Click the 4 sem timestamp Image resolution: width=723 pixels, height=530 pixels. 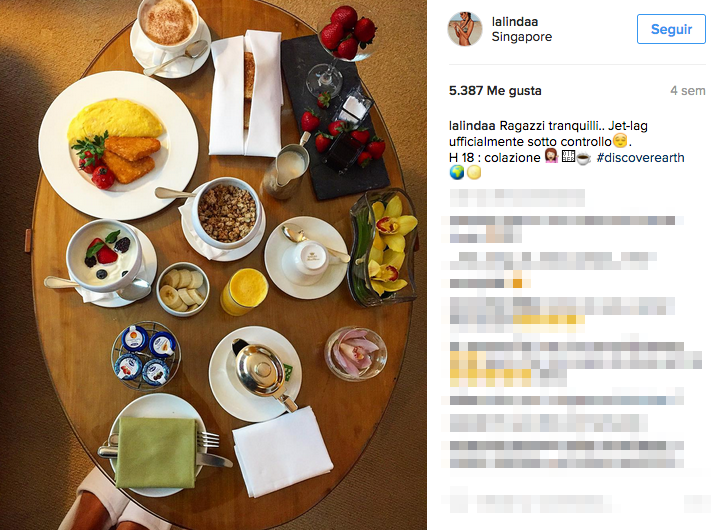click(687, 91)
